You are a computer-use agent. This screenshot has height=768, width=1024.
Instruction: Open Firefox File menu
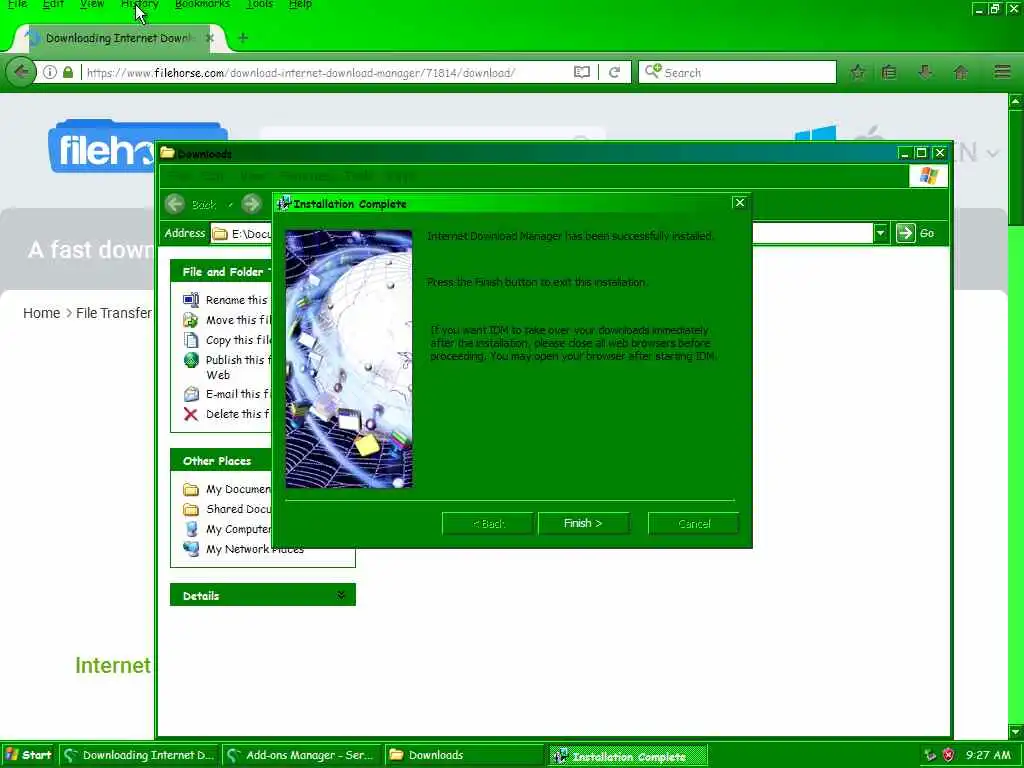[17, 5]
